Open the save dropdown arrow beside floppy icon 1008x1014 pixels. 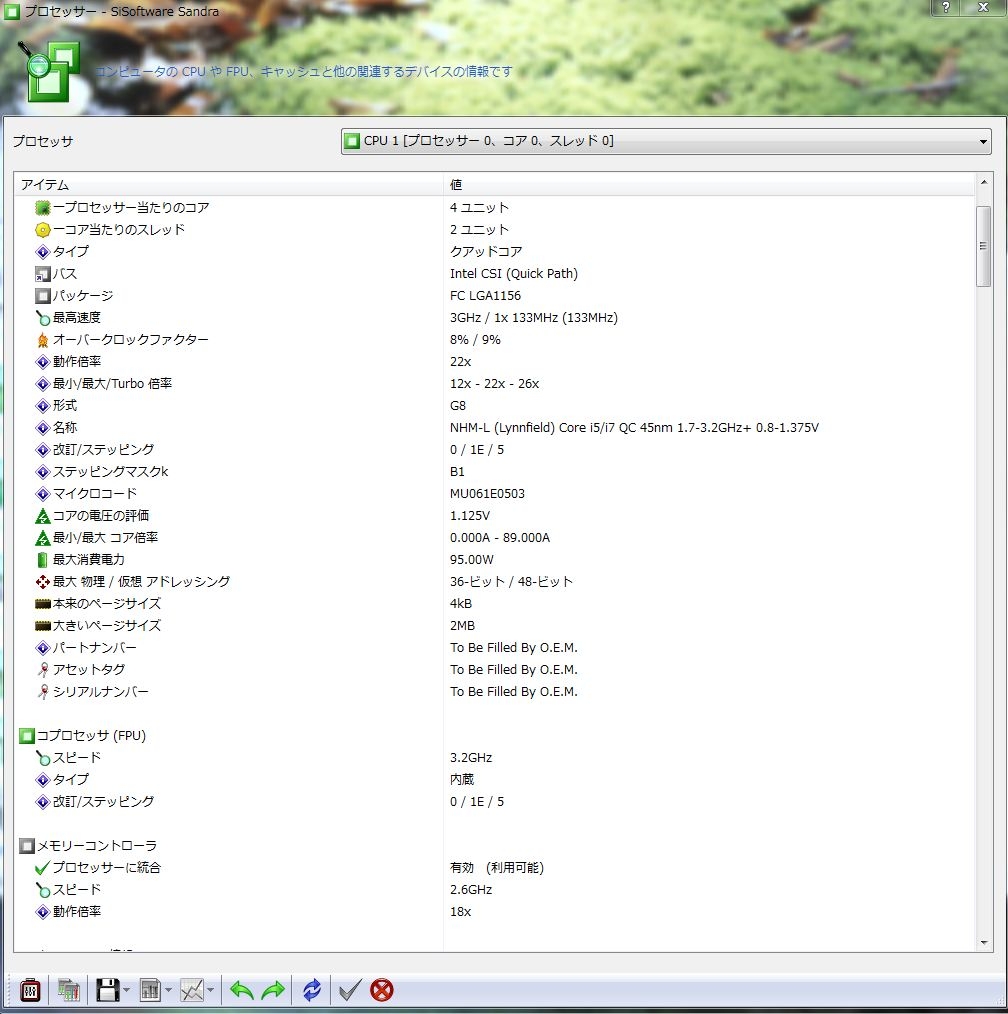tap(126, 990)
